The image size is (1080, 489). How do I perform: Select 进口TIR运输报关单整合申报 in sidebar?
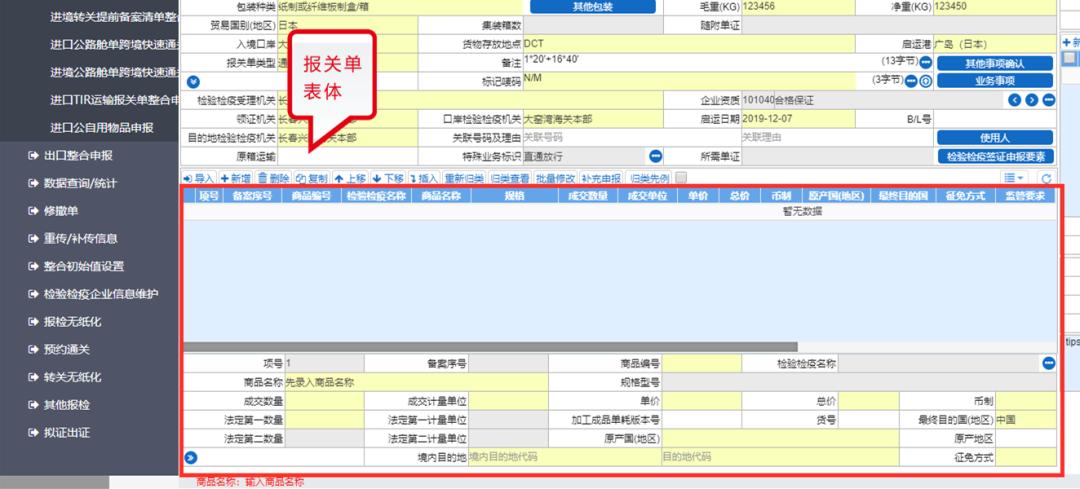click(114, 100)
